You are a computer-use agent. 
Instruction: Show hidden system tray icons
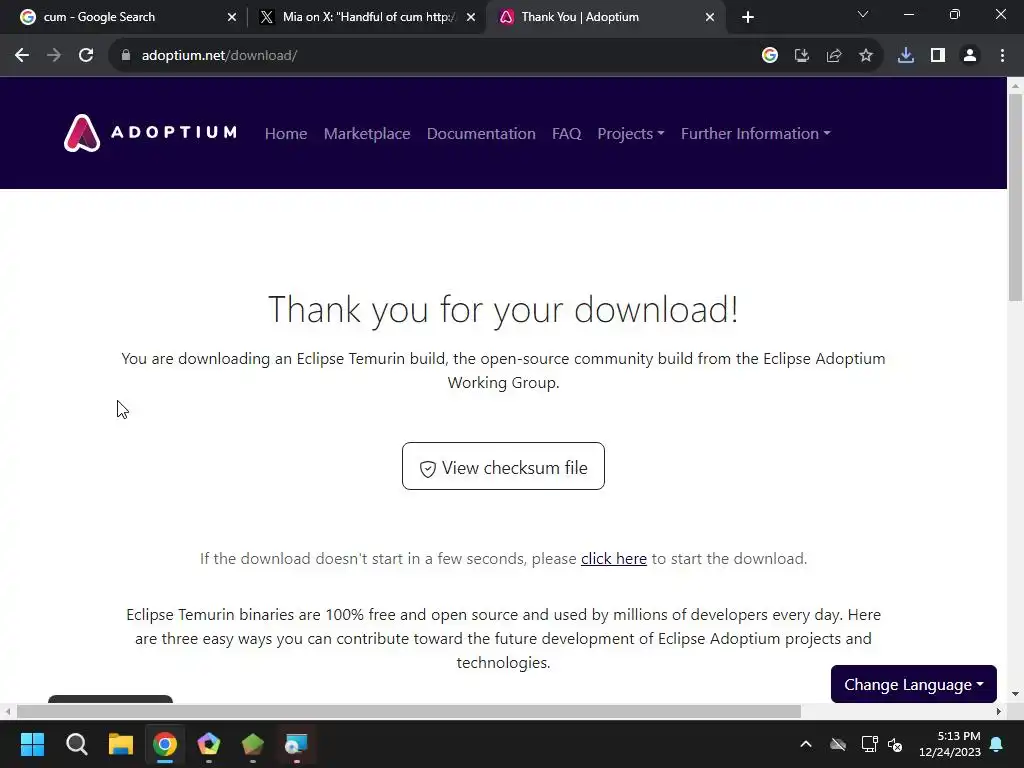(806, 744)
